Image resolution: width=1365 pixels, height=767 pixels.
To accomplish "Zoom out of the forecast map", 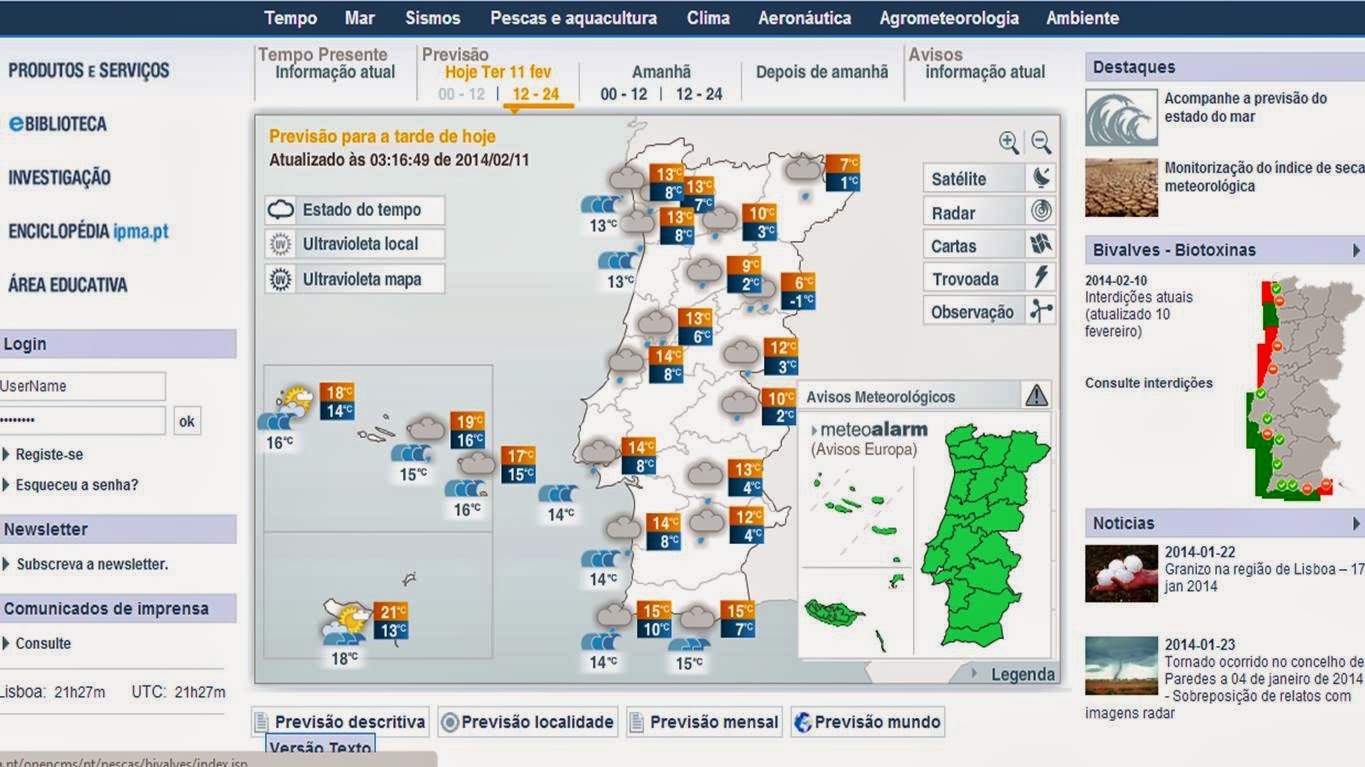I will 1041,141.
